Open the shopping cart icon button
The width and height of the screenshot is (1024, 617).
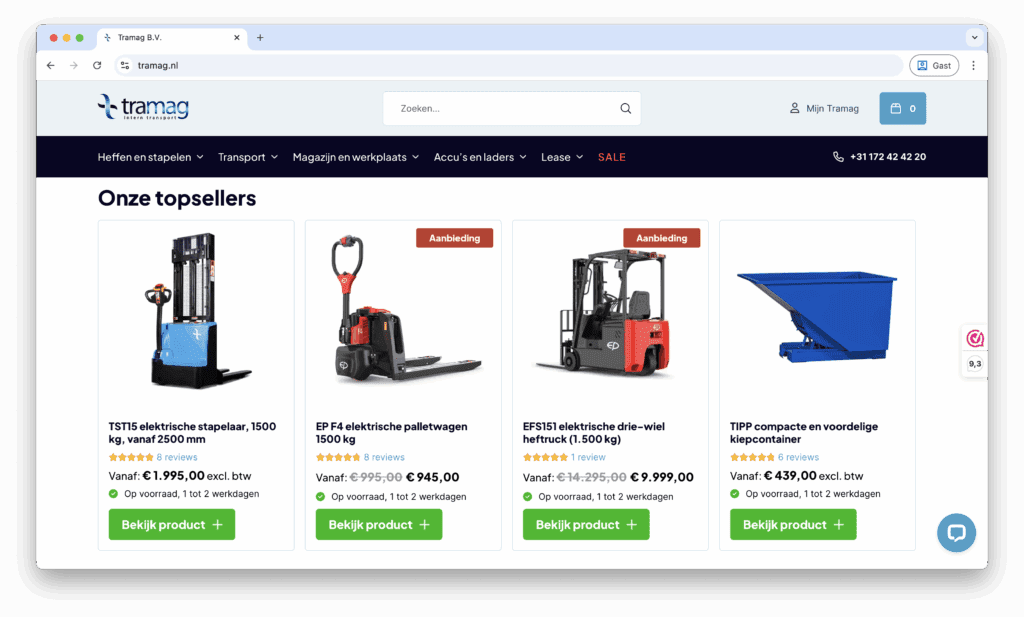coord(903,108)
